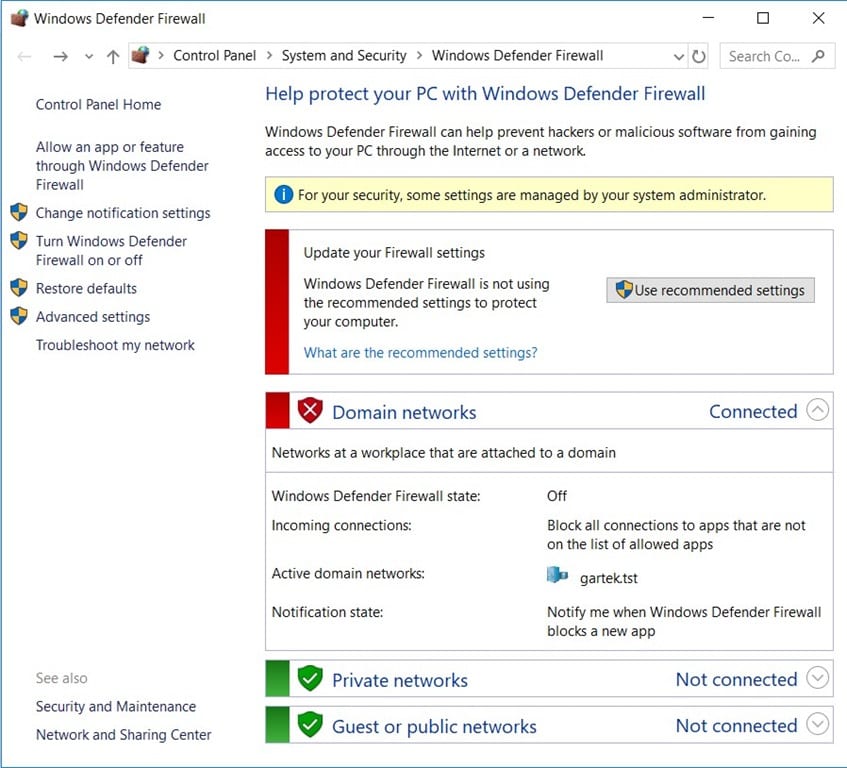Click red shield icon for Domain networks
Screen dimensions: 847x768
point(310,410)
